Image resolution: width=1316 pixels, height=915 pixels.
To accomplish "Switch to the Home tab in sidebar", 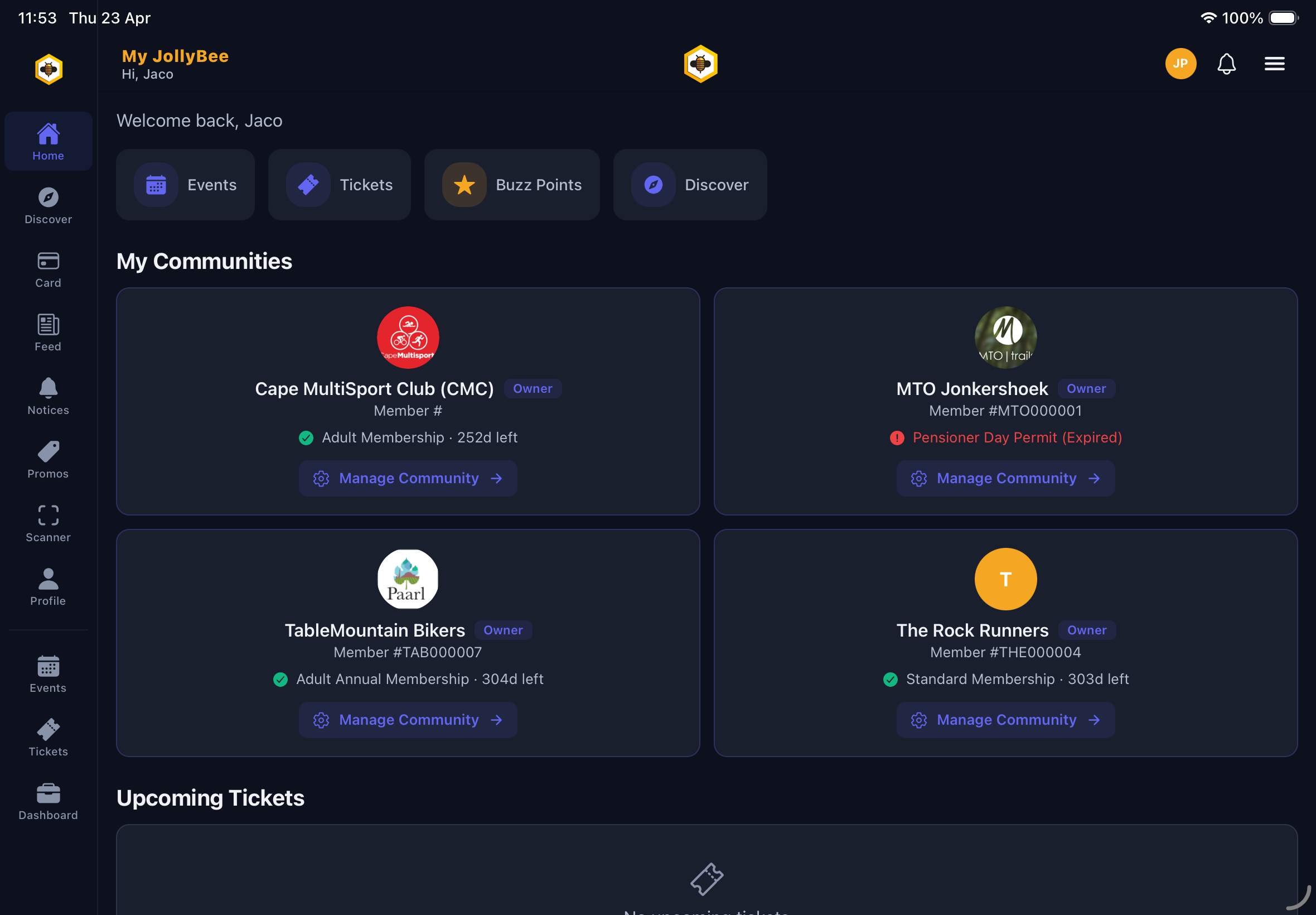I will coord(48,141).
